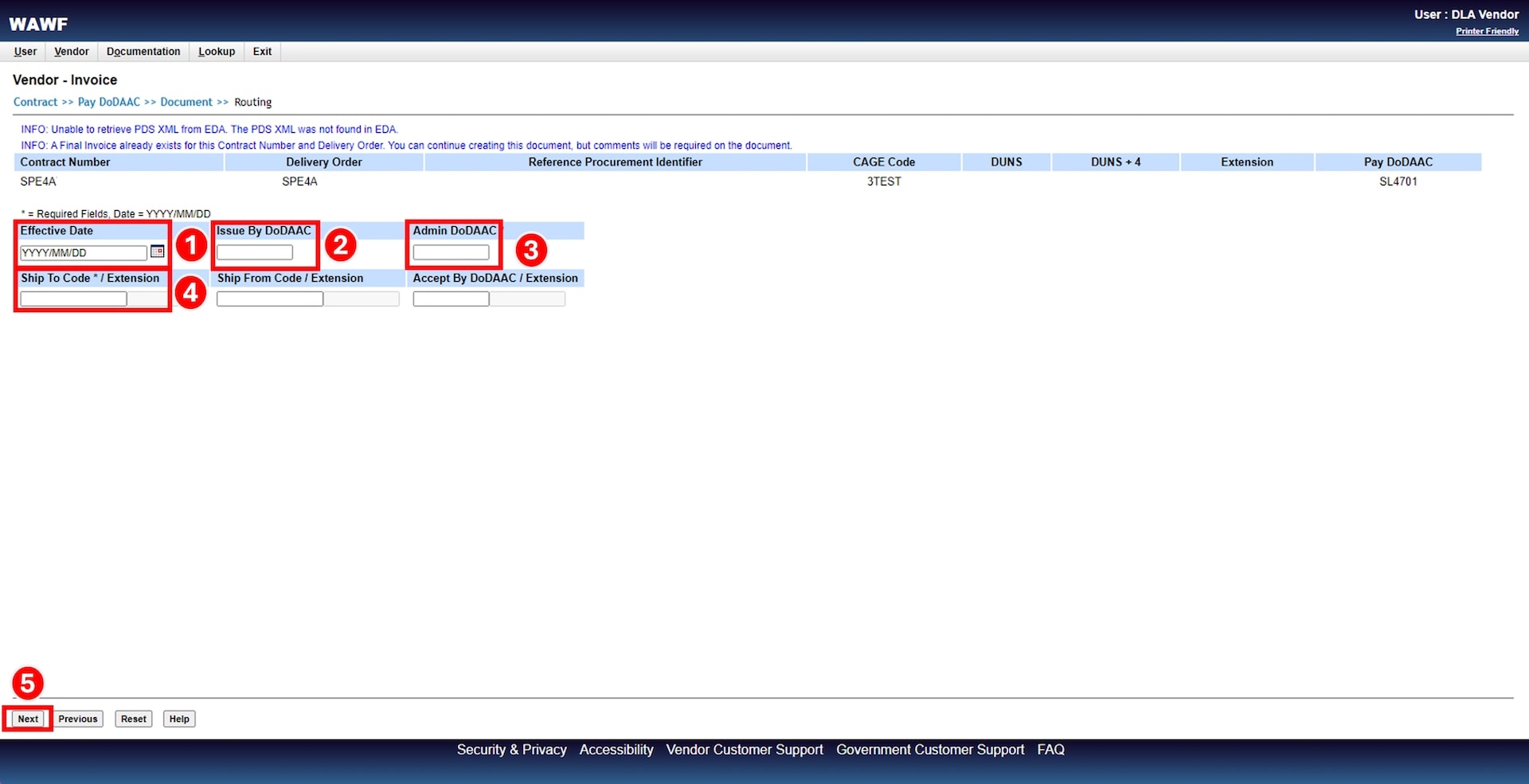1529x784 pixels.
Task: Click the Reset button
Action: pos(134,719)
